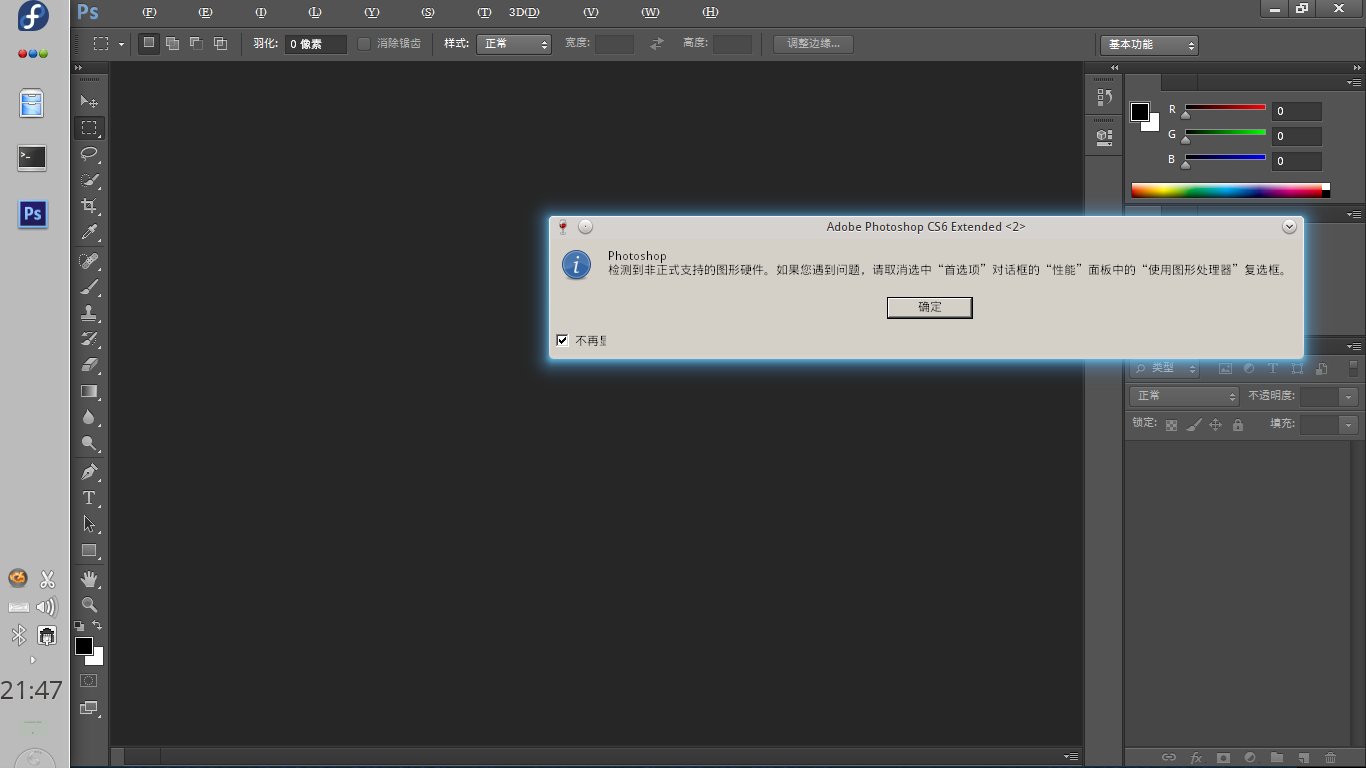Open the 填充 fill dropdown arrow
This screenshot has width=1366, height=768.
1349,425
